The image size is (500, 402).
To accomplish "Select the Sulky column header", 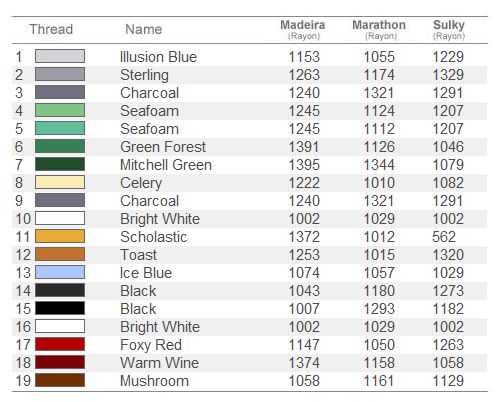I will pyautogui.click(x=449, y=29).
